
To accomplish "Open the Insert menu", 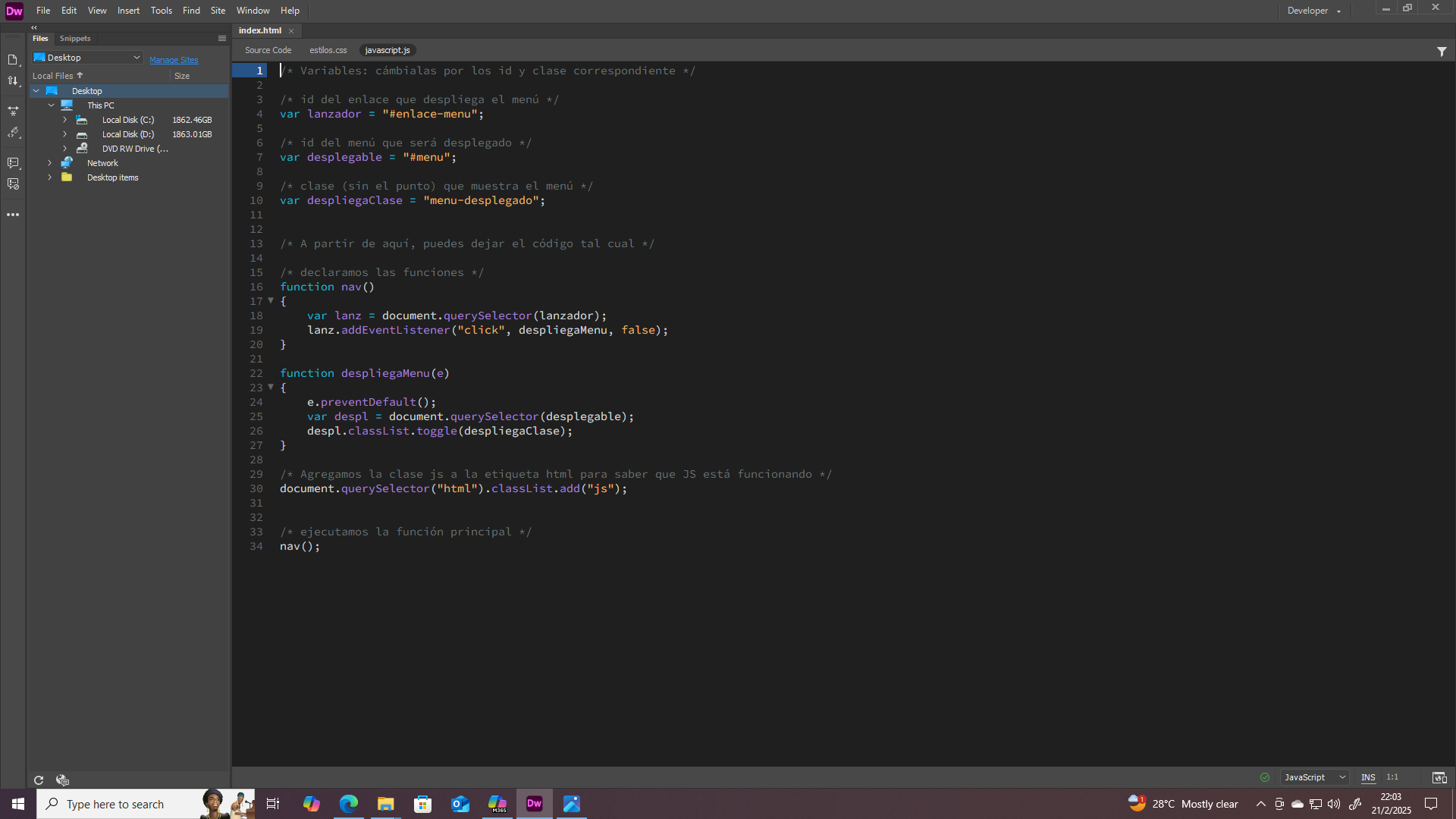I will (128, 10).
